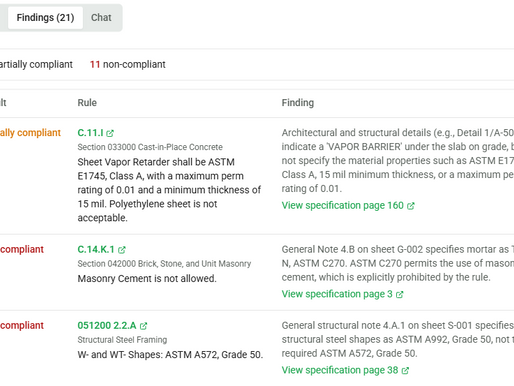Select 'Section 033000 Cast-in-Place Concrete' text
Screen dimensions: 514x386
pyautogui.click(x=150, y=147)
